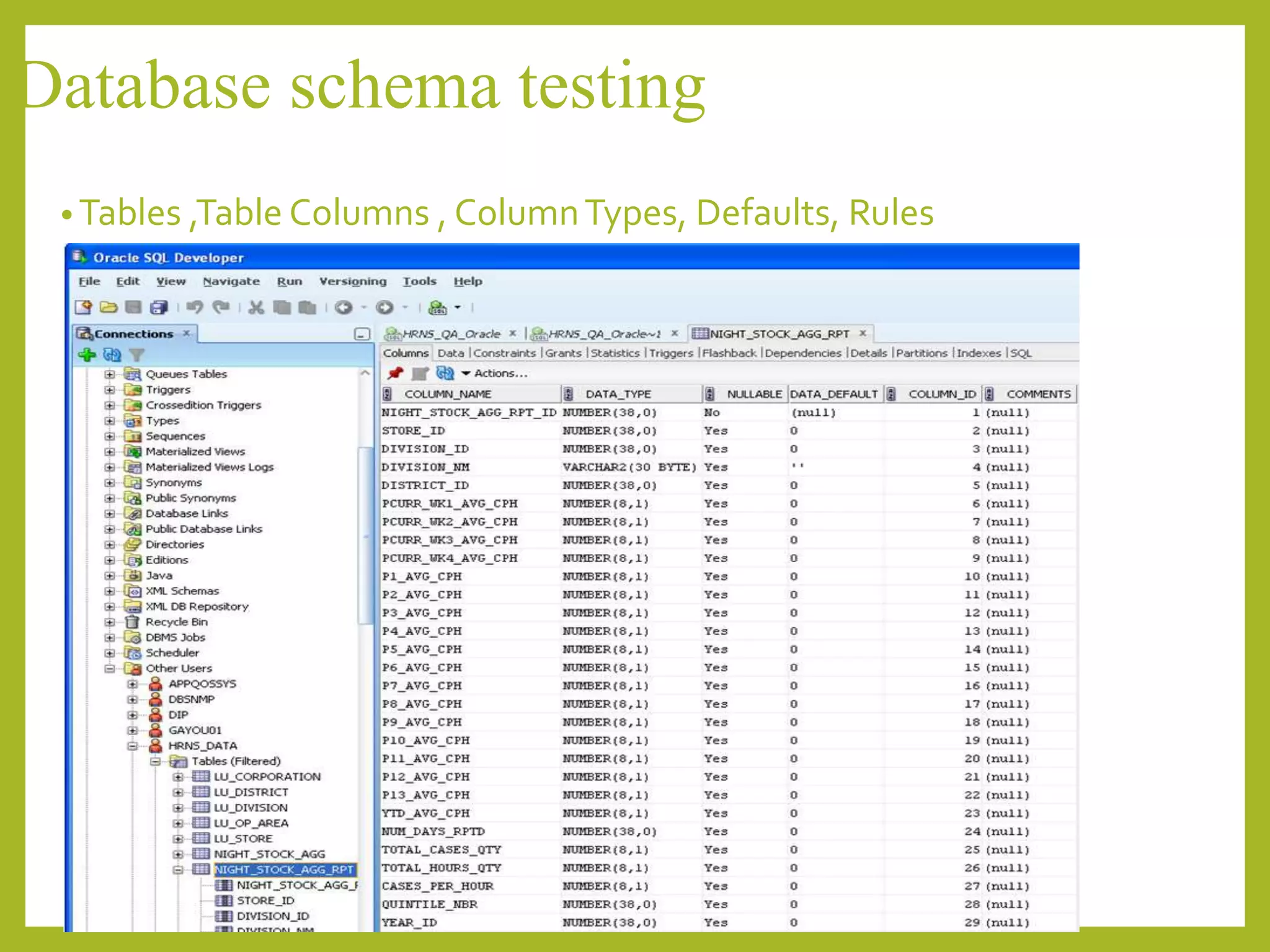The width and height of the screenshot is (1270, 952).
Task: Collapse the Other Users node
Action: [x=110, y=669]
